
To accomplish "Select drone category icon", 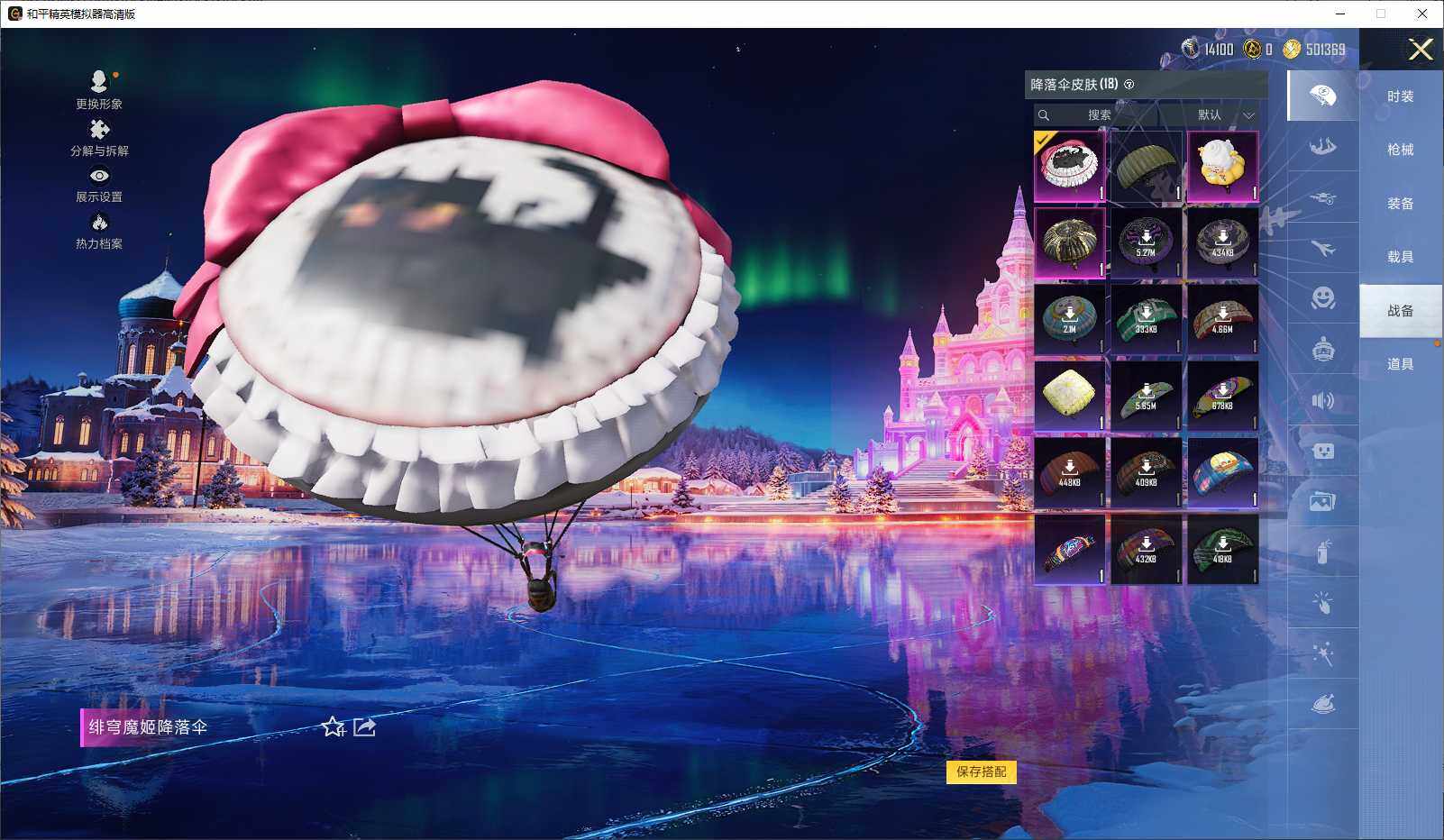I will (1322, 197).
